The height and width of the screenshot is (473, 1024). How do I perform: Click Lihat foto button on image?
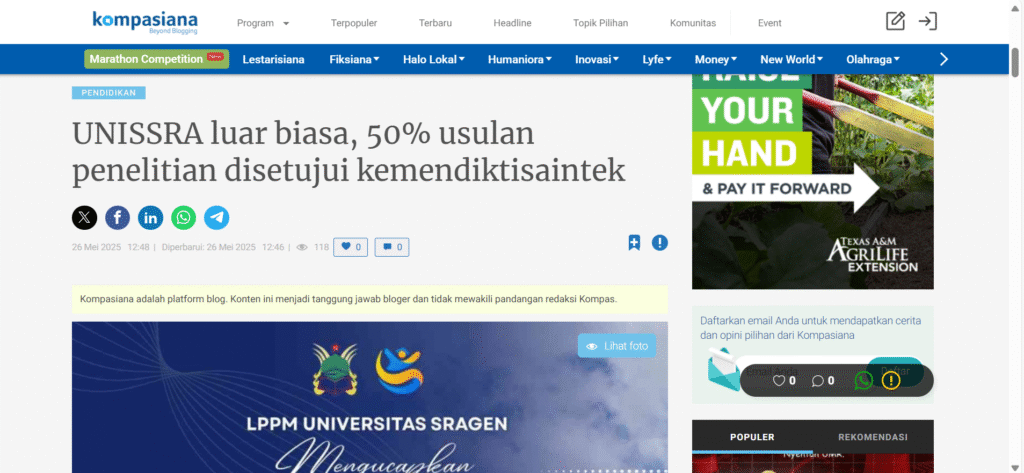(617, 346)
